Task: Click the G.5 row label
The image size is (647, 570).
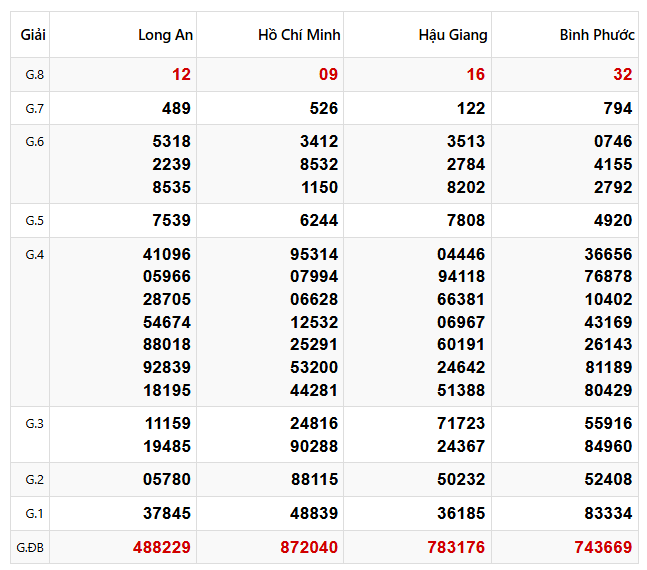Action: coord(35,220)
